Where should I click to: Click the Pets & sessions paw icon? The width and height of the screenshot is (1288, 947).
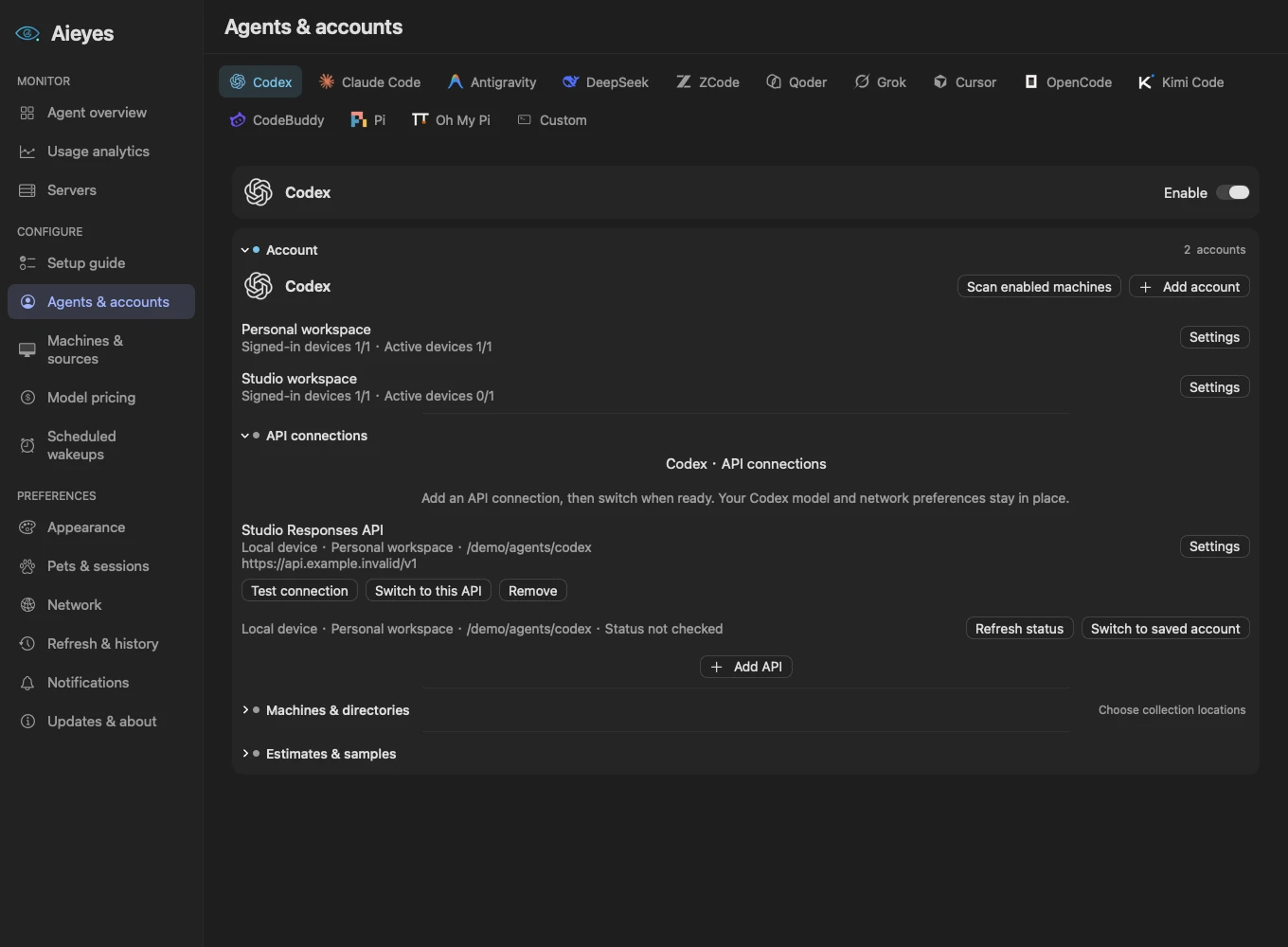(x=27, y=566)
